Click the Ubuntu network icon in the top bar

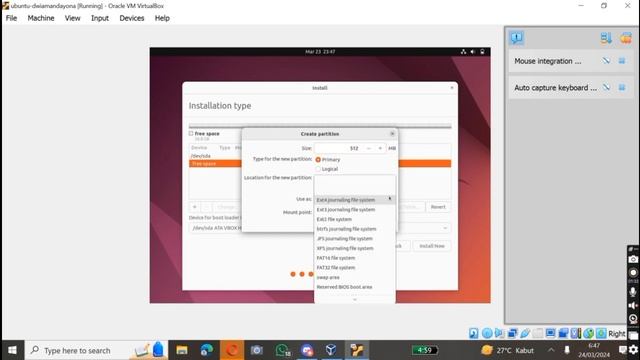click(463, 52)
